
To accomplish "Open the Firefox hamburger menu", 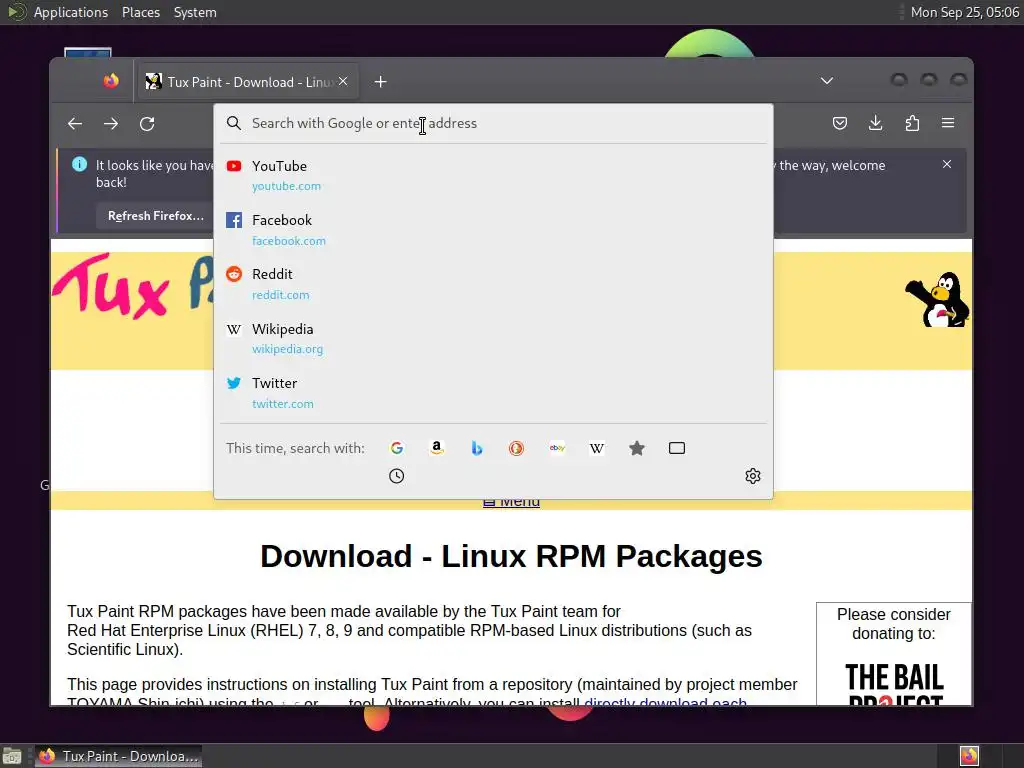I will [x=948, y=123].
